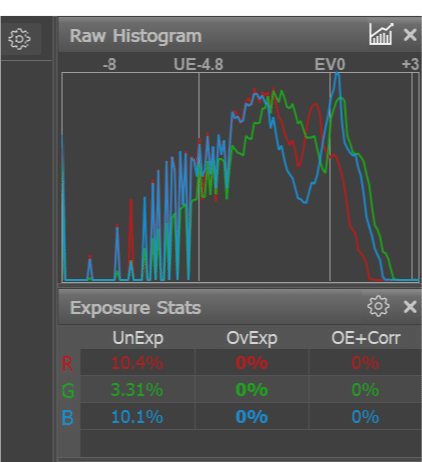The height and width of the screenshot is (462, 422).
Task: Click the red 10.4% underexposure value
Action: point(137,363)
